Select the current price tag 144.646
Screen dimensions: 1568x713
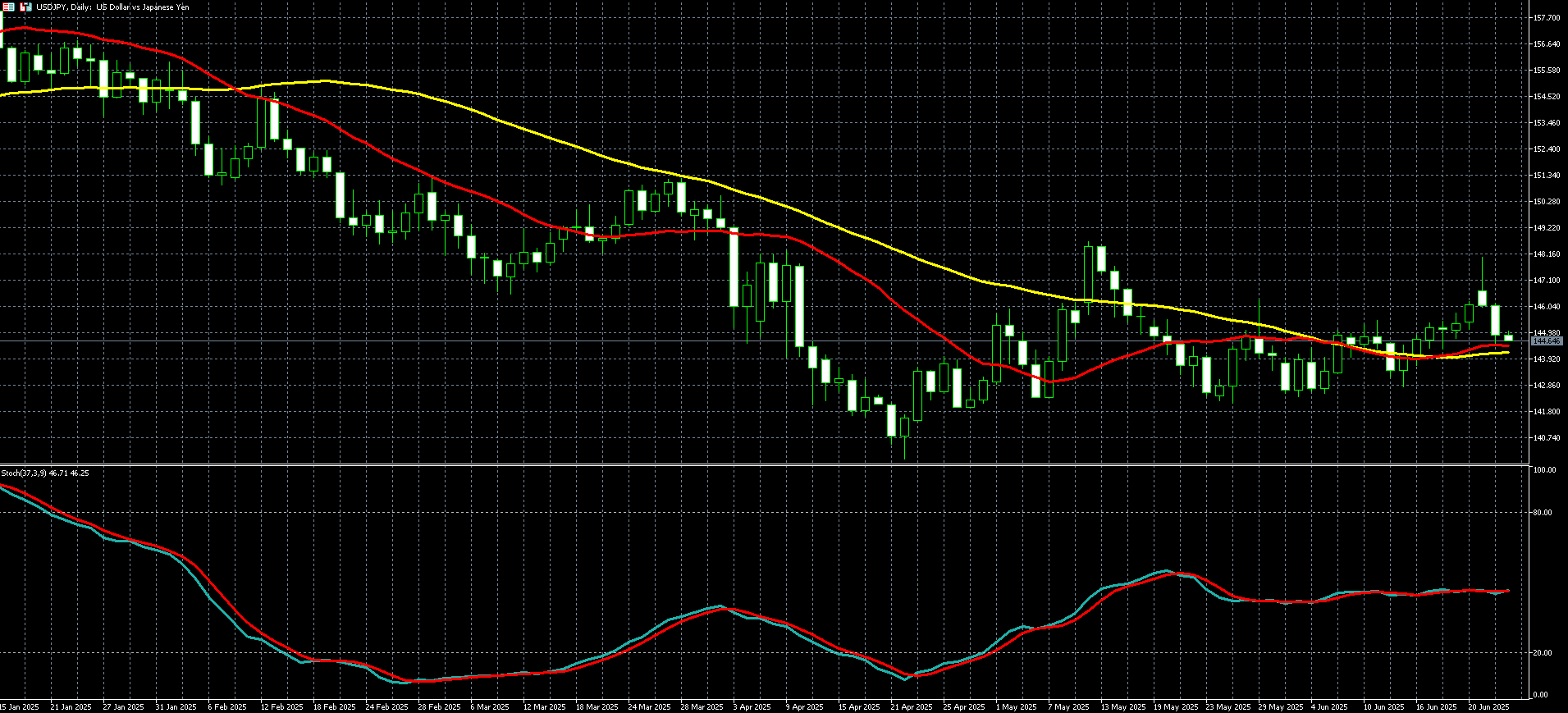click(1547, 341)
